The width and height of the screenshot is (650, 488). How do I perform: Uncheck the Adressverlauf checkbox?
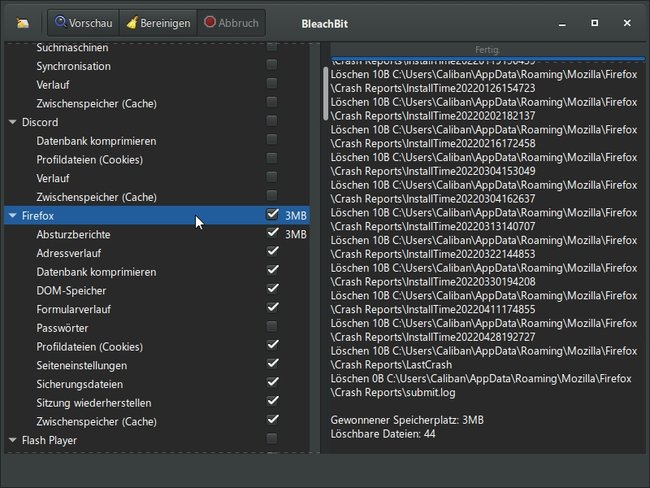[x=272, y=252]
